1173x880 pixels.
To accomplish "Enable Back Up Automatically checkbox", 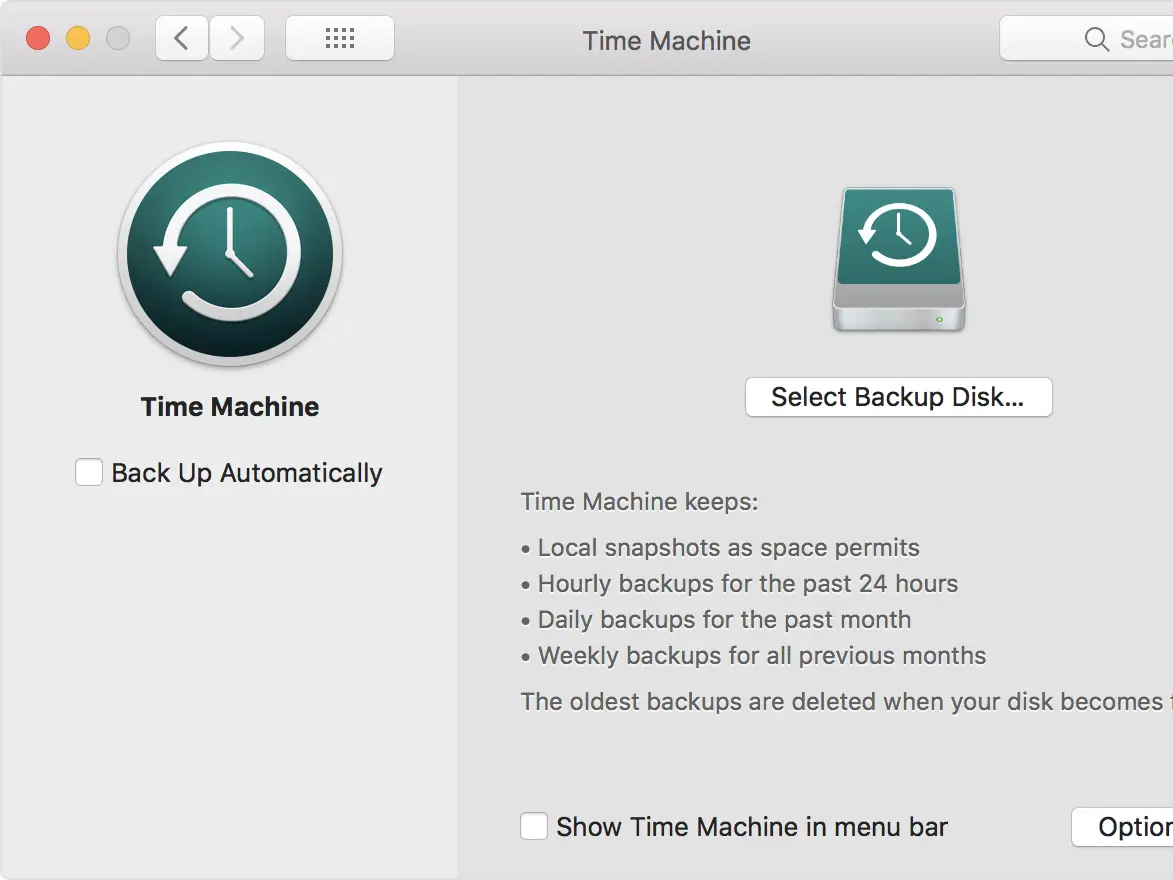I will coord(89,472).
